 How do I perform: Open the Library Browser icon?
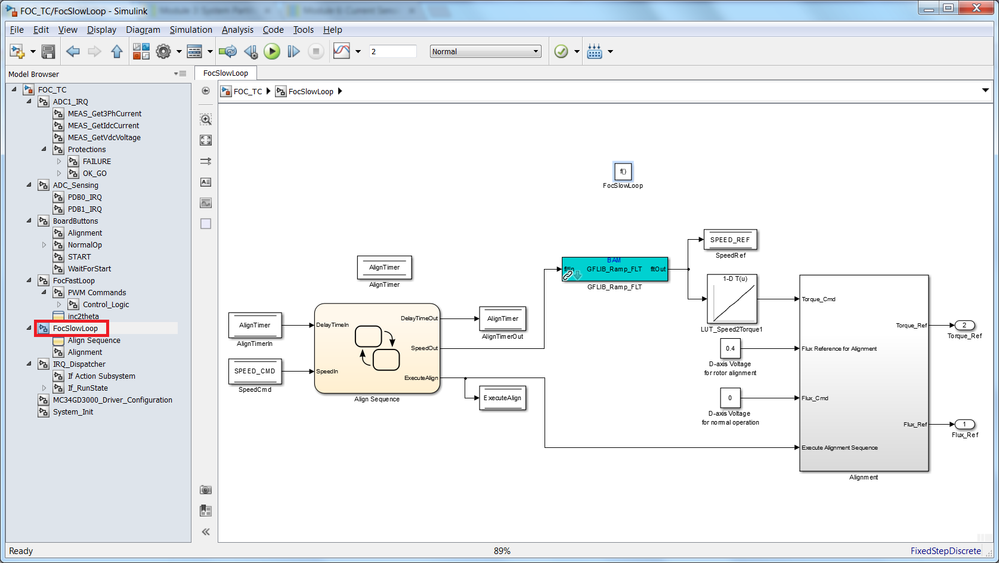tap(141, 52)
